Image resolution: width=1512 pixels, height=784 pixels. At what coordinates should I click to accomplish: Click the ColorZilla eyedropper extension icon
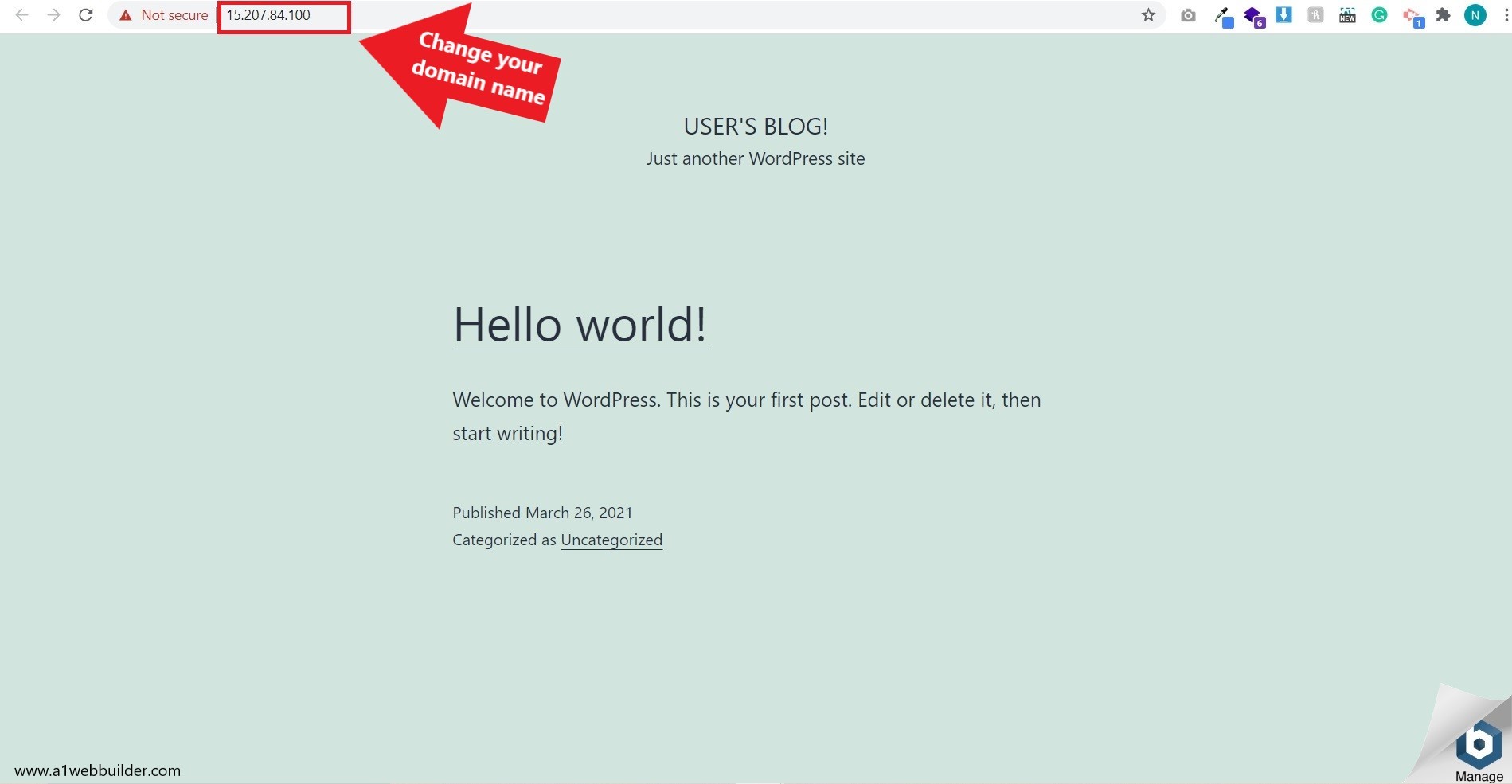[1224, 14]
